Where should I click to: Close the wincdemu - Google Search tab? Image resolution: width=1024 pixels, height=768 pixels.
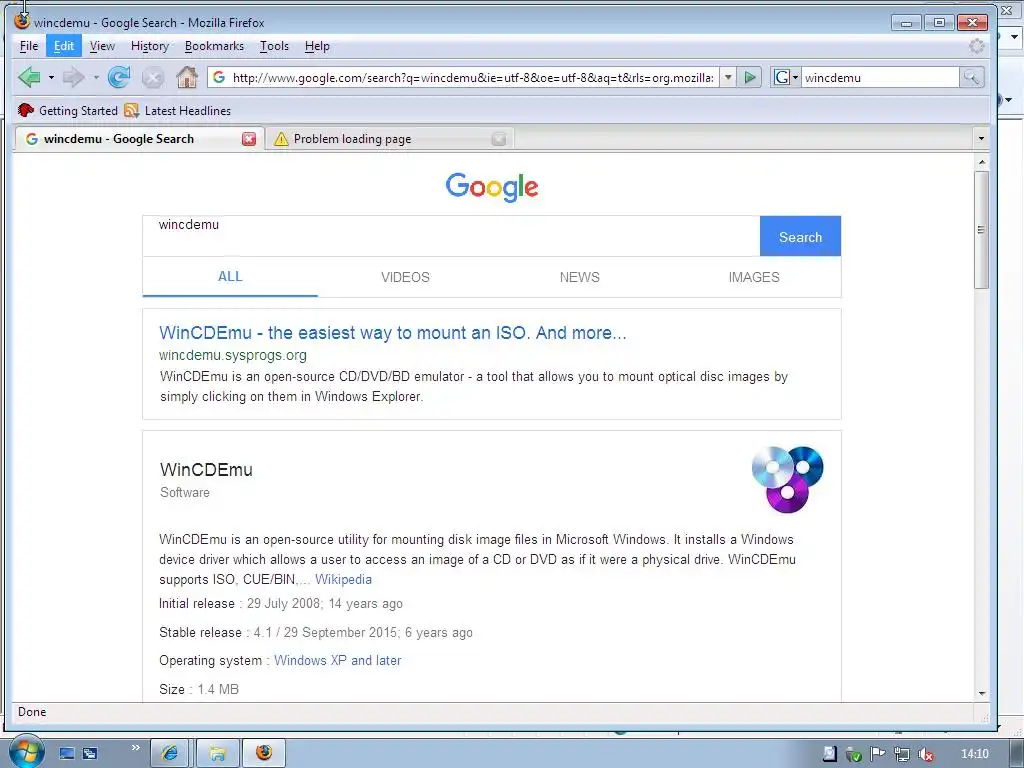pyautogui.click(x=249, y=138)
